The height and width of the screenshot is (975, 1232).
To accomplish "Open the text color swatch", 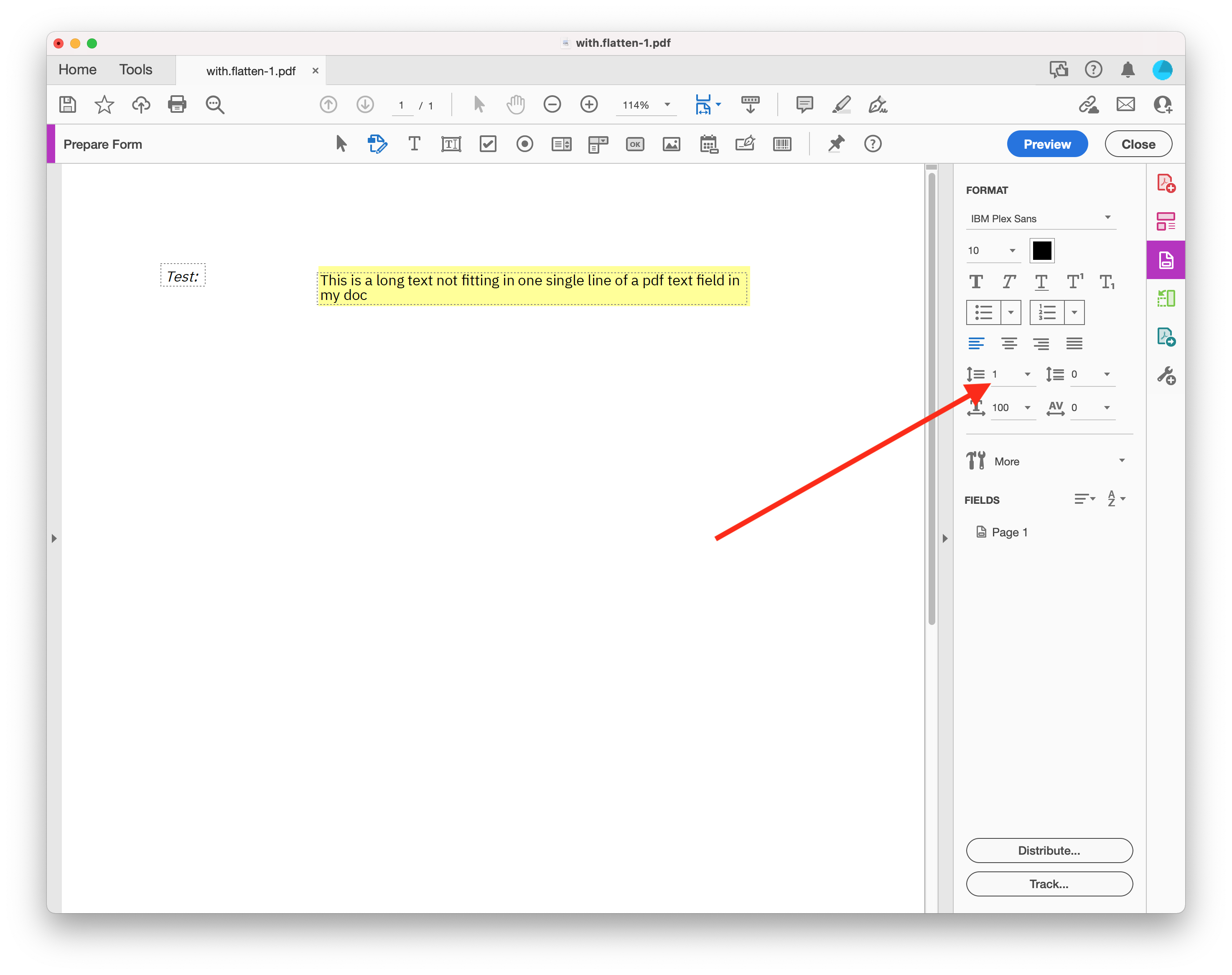I will tap(1041, 250).
